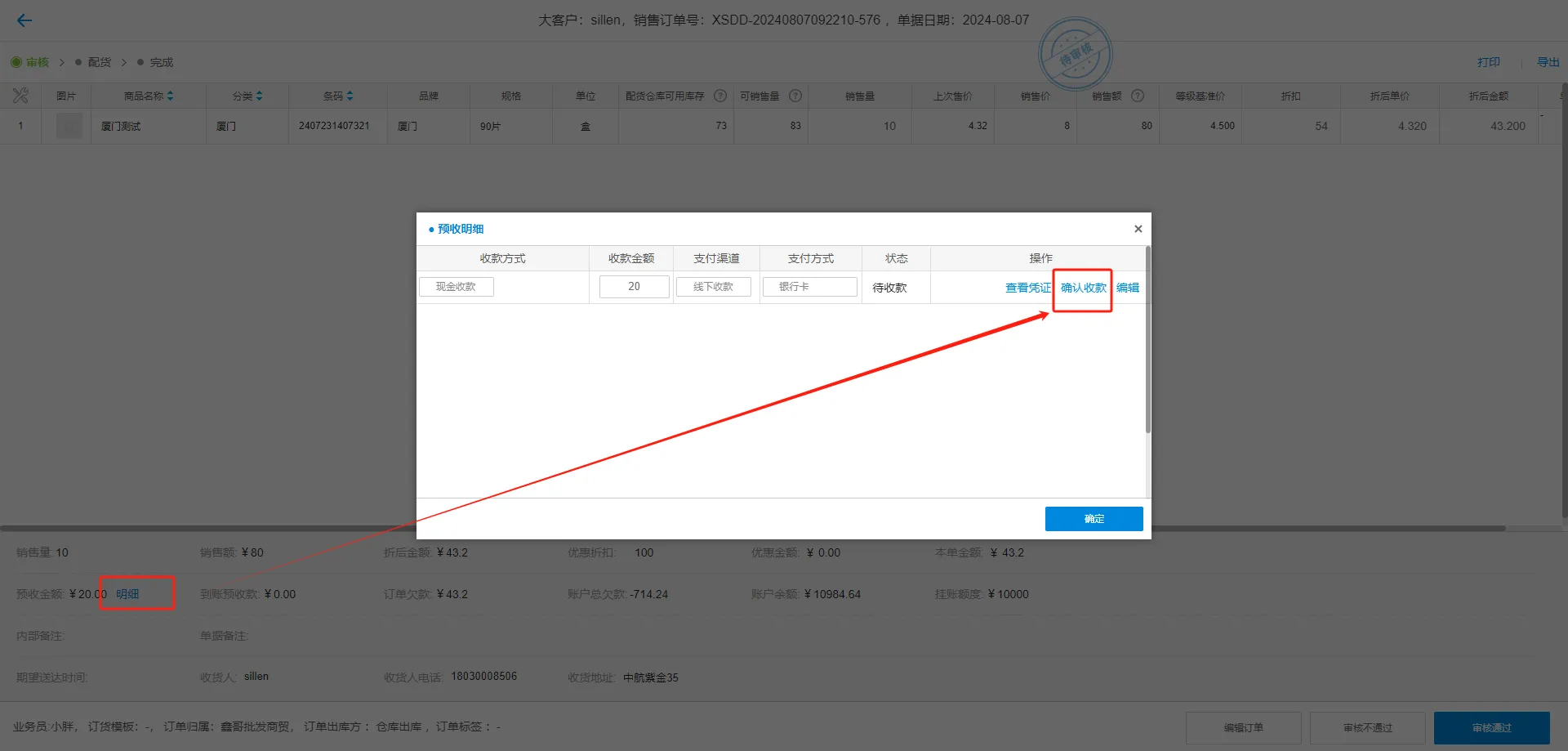Close the 预收明细 dialog

pyautogui.click(x=1138, y=229)
